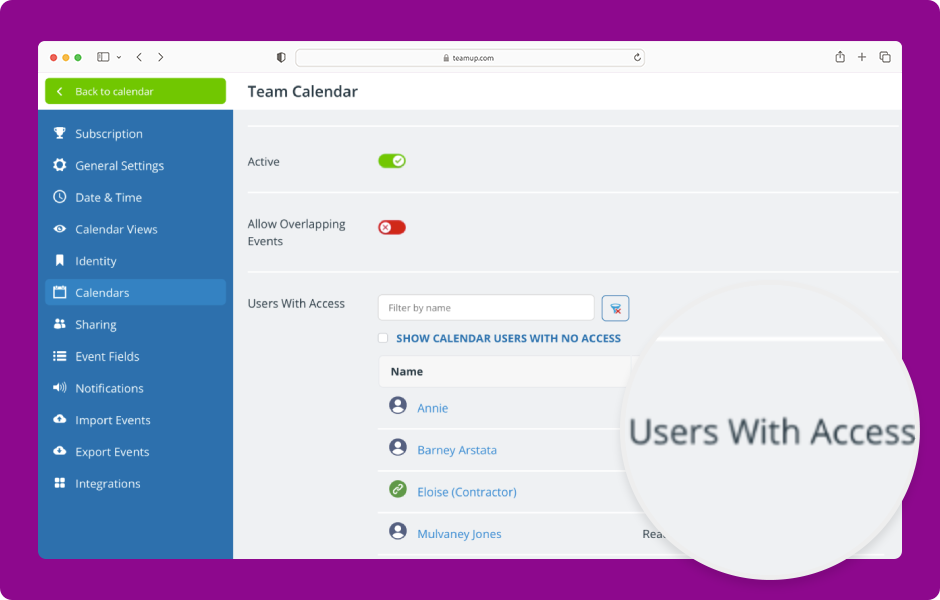The height and width of the screenshot is (600, 940).
Task: Open the Safari sidebar dropdown chevron
Action: (x=117, y=57)
